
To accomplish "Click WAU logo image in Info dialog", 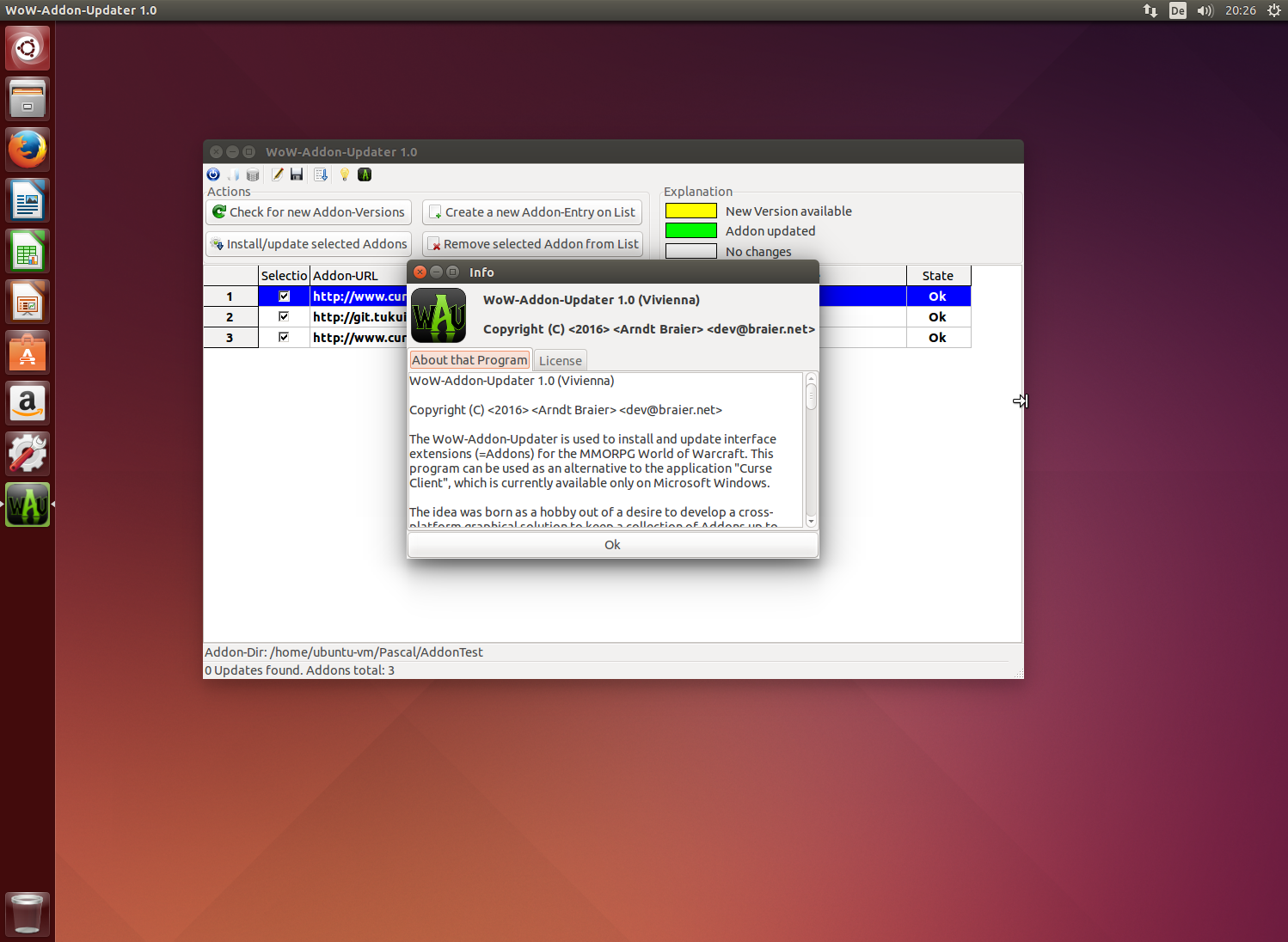I will 439,315.
